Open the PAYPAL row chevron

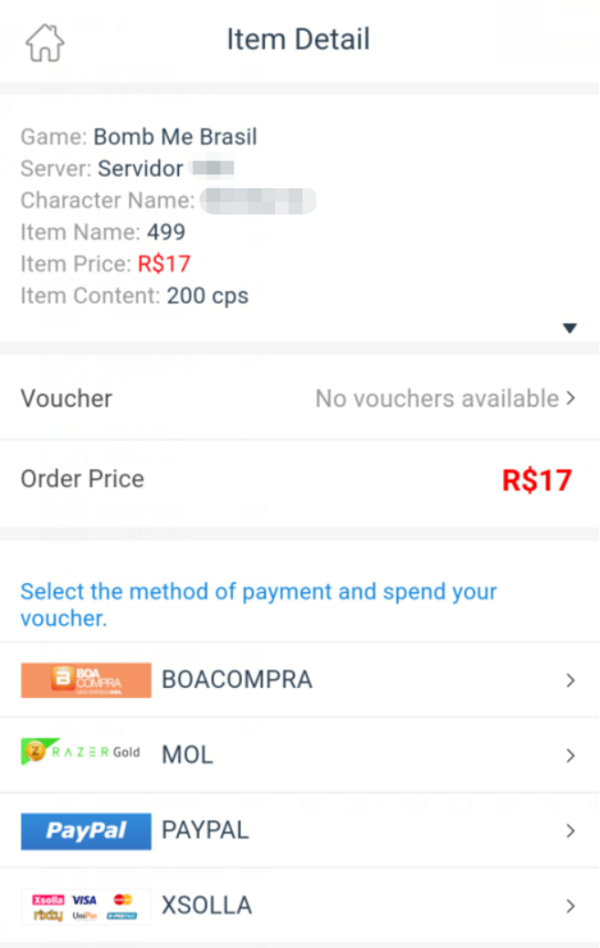click(571, 831)
